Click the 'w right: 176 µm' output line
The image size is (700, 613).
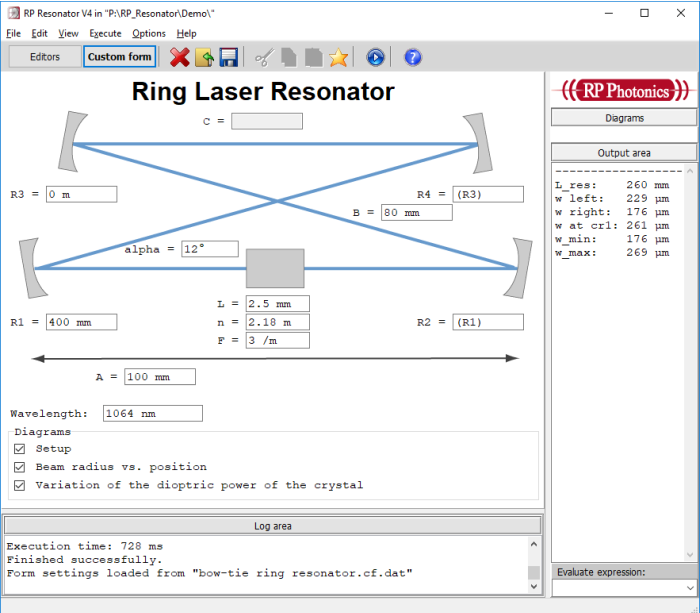[612, 212]
